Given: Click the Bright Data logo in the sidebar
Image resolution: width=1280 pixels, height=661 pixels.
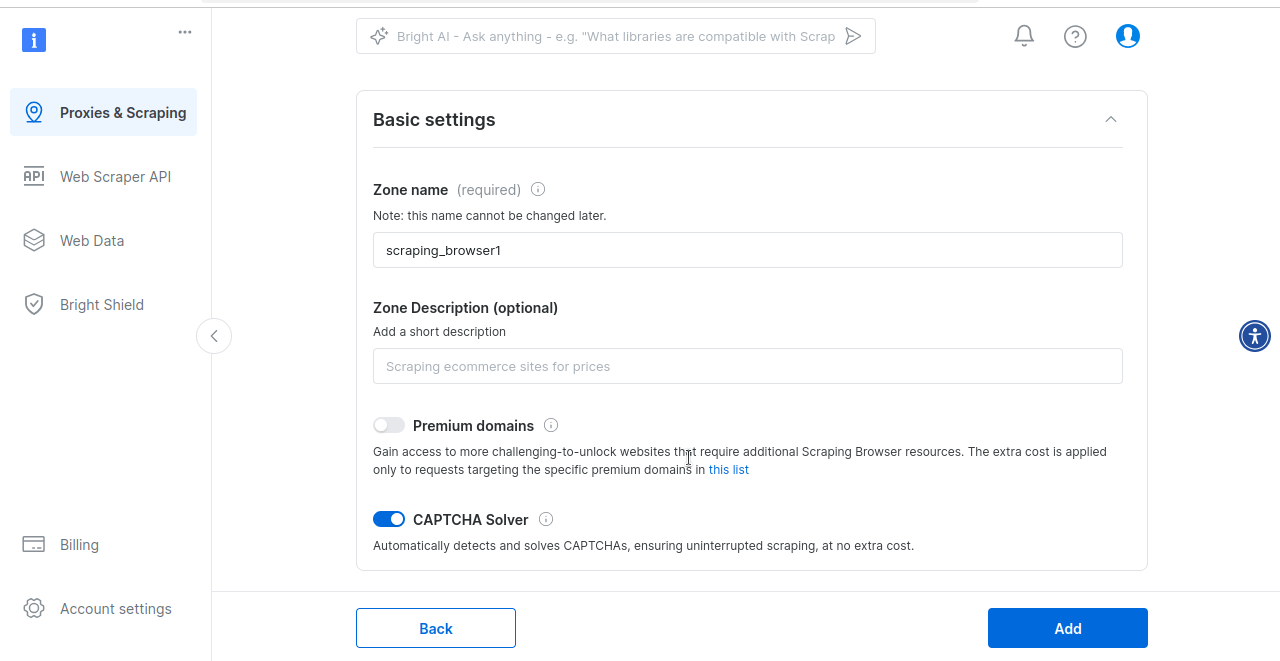Looking at the screenshot, I should click(33, 40).
